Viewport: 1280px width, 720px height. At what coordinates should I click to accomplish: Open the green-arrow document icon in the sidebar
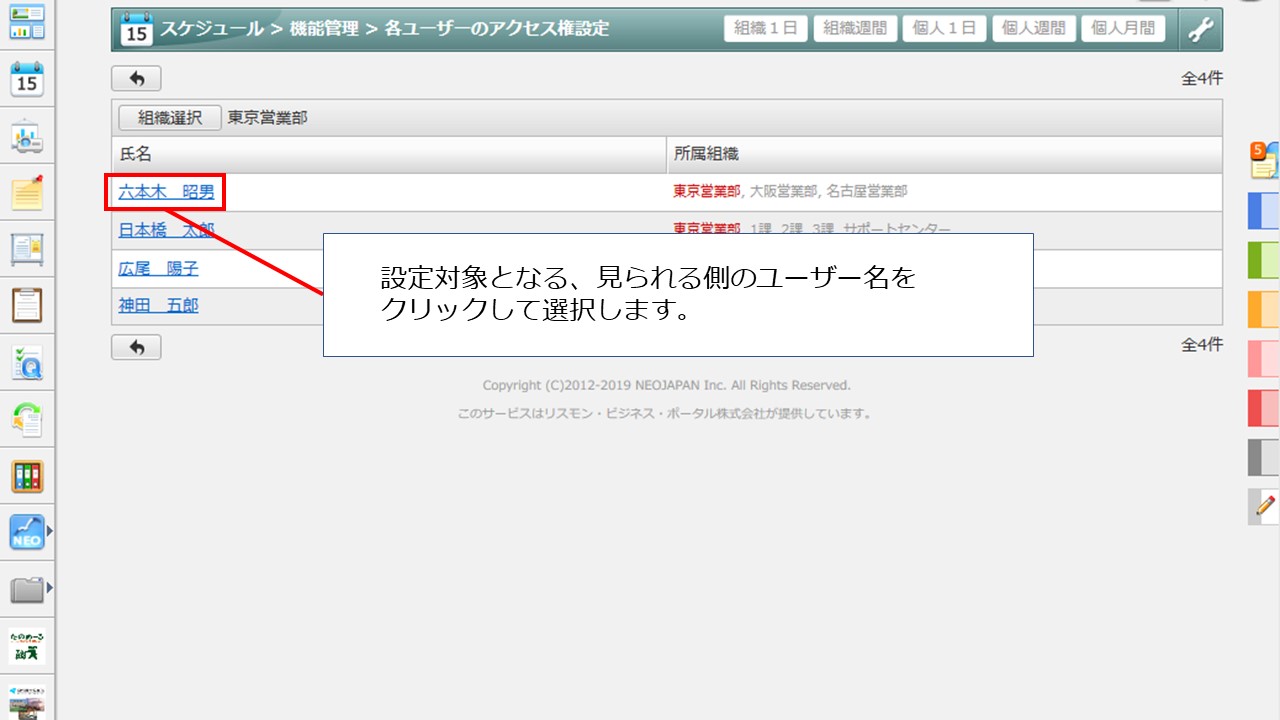[27, 419]
